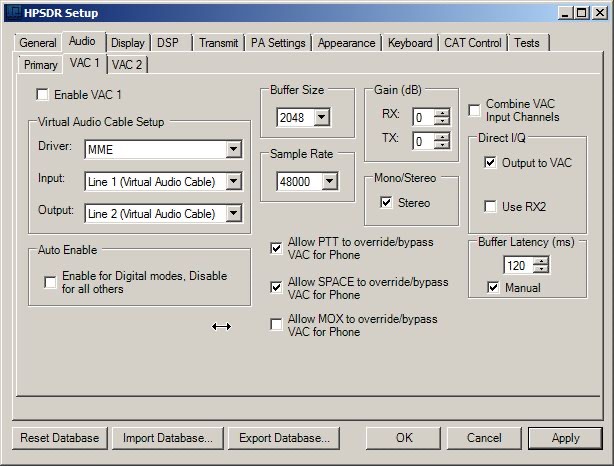The width and height of the screenshot is (614, 466).
Task: Open the Appearance tab
Action: (x=347, y=43)
